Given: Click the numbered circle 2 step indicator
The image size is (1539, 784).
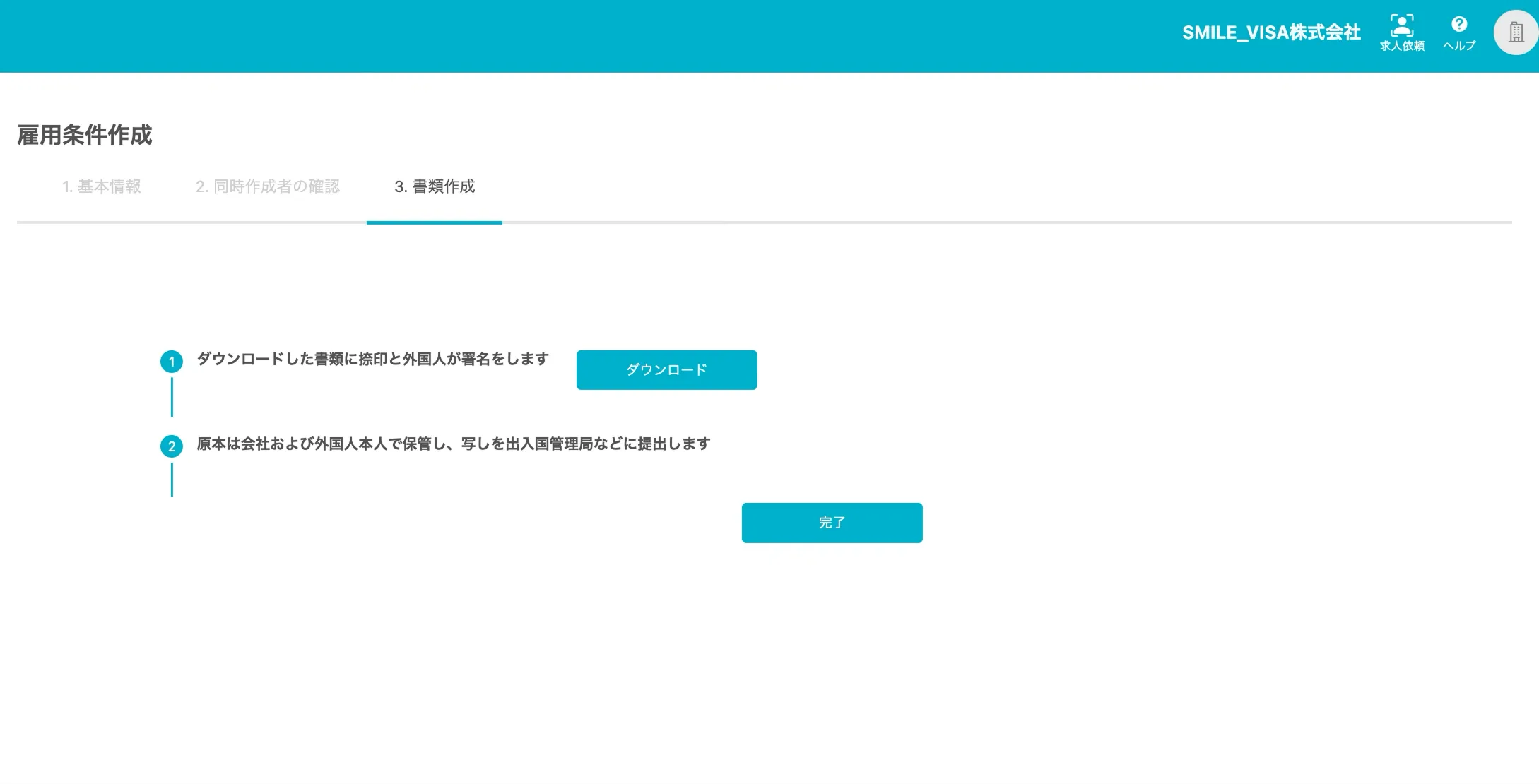Looking at the screenshot, I should [x=172, y=446].
